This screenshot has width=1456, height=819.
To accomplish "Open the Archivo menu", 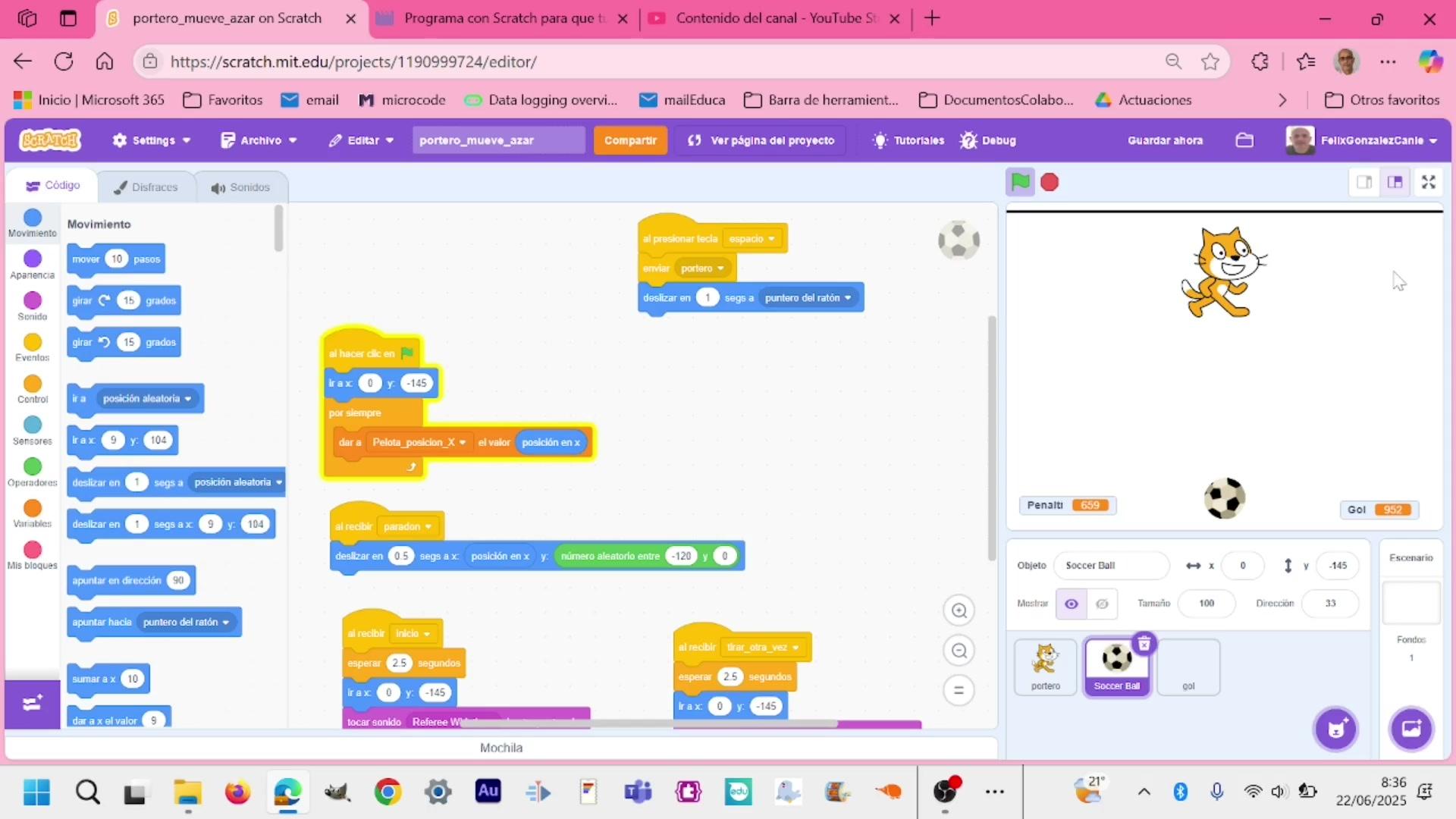I will 259,140.
